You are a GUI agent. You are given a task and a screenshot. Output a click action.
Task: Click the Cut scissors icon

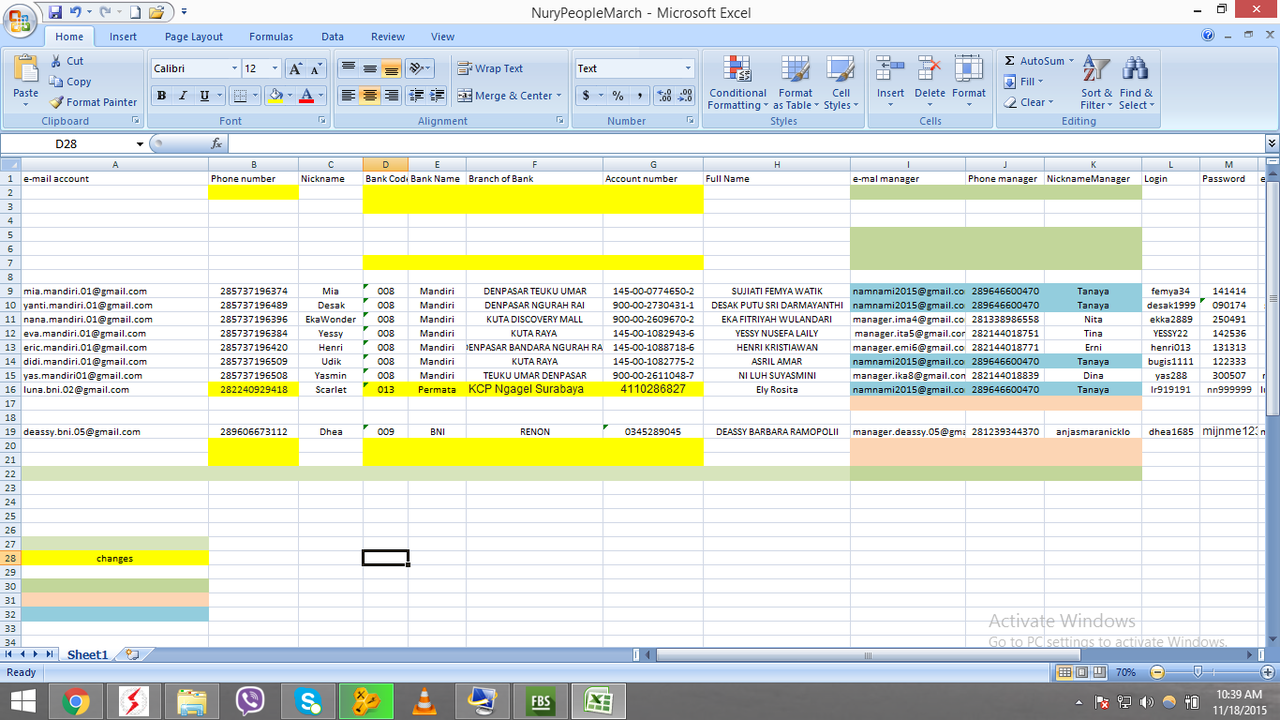tap(56, 61)
